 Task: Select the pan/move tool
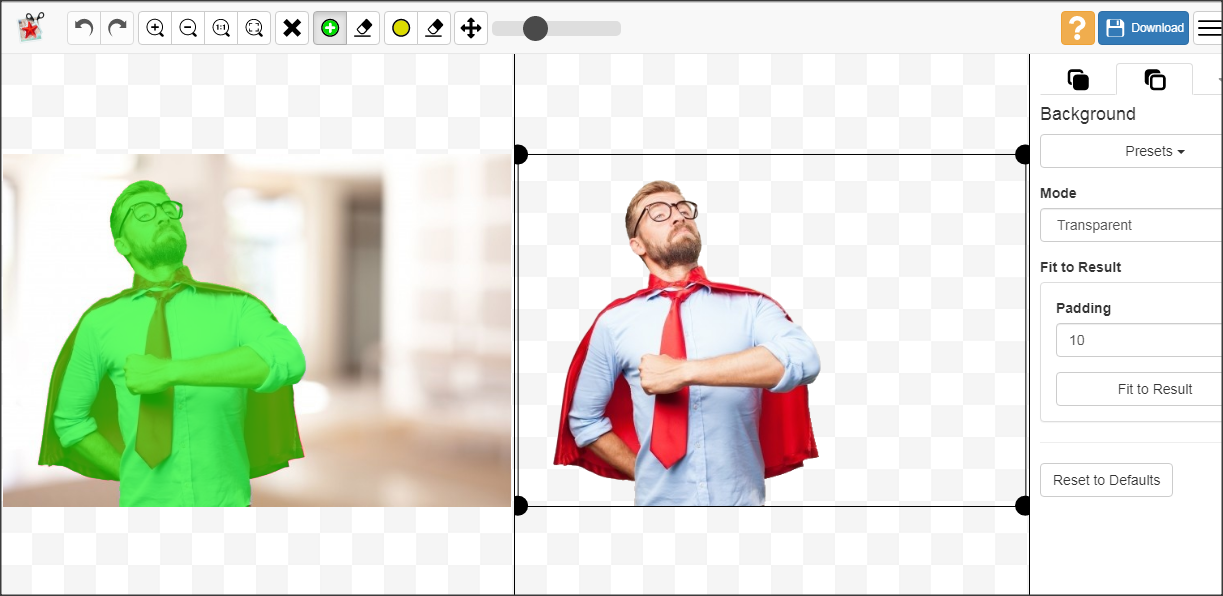click(x=471, y=28)
